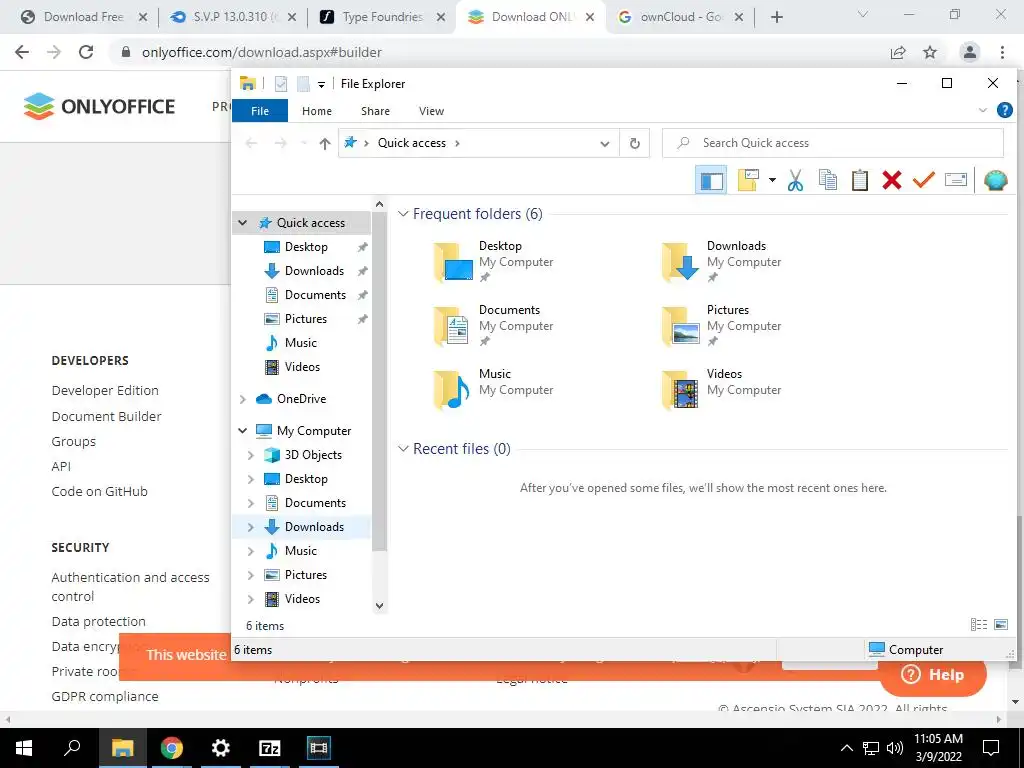Toggle the navigation pane button in the toolbar

tap(711, 180)
